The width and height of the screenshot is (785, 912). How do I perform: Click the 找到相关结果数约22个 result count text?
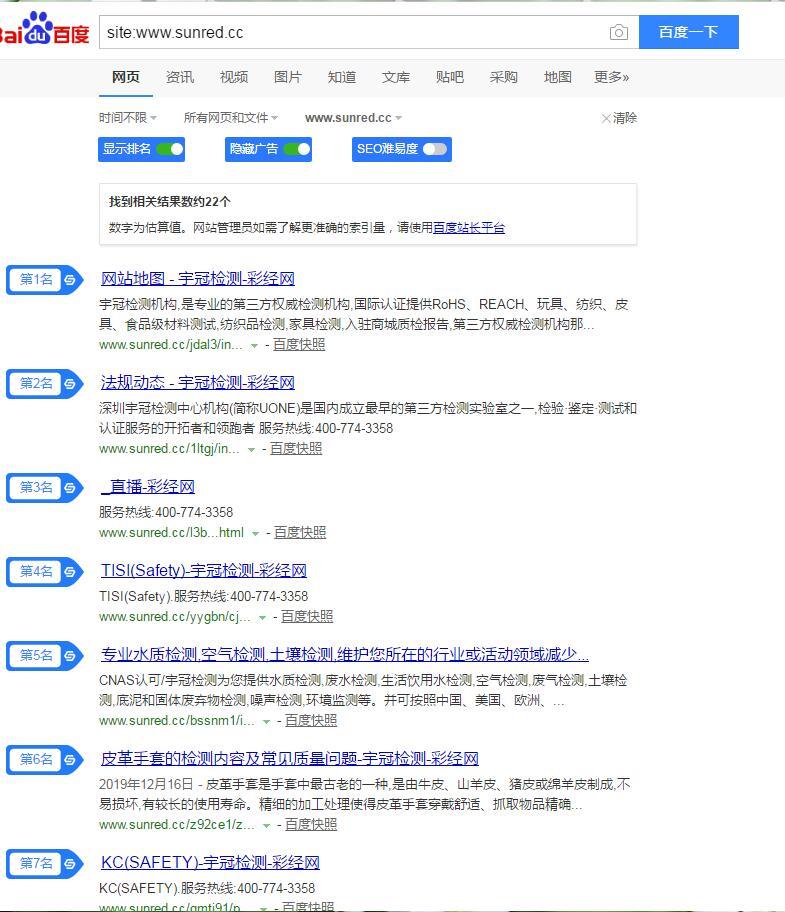pos(170,202)
